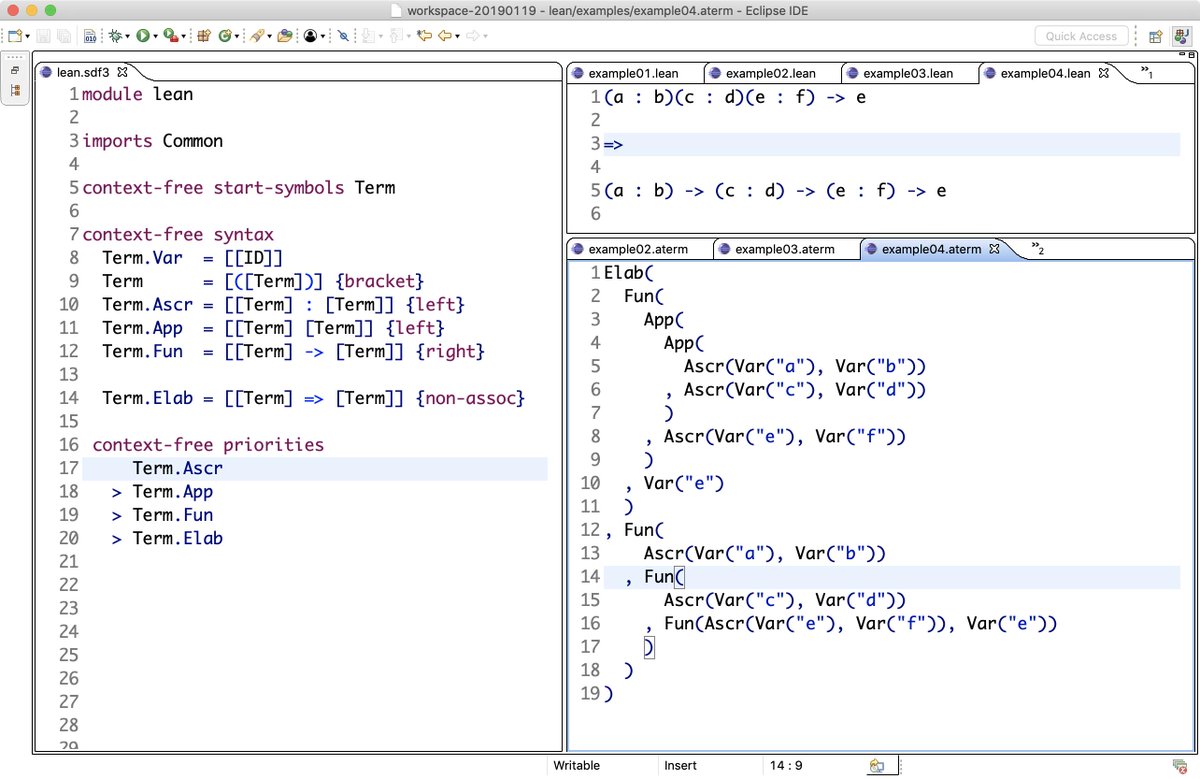This screenshot has width=1200, height=779.
Task: Switch to example01.lean tab
Action: click(634, 73)
